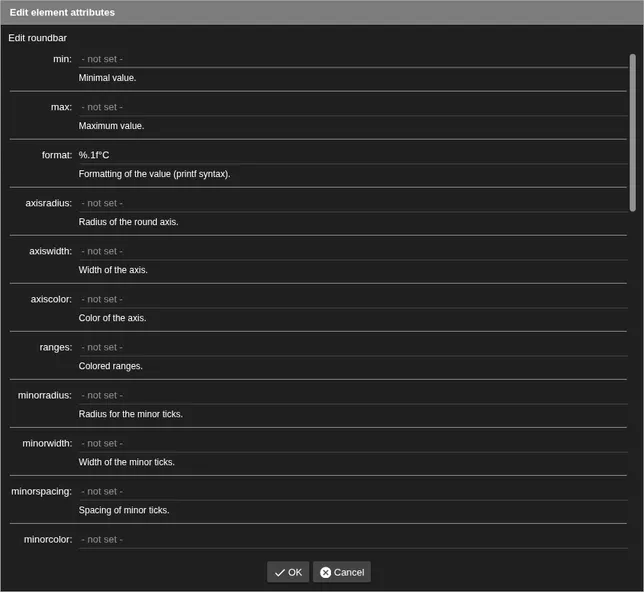The image size is (644, 592).
Task: Click the 'axiscolor:' label
Action: (x=51, y=299)
